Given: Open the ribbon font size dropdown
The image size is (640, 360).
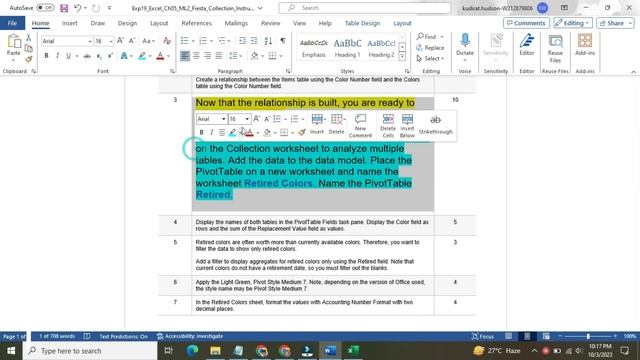Looking at the screenshot, I should pyautogui.click(x=111, y=41).
